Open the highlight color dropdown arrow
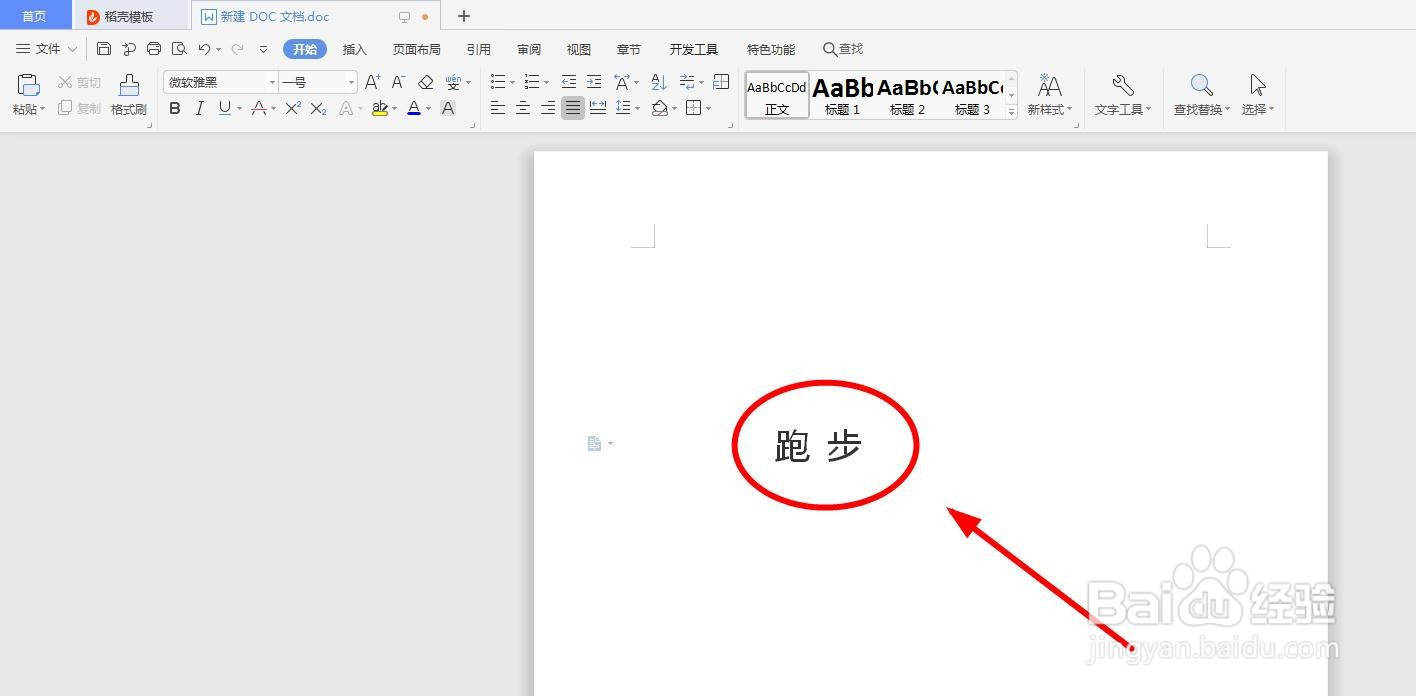The height and width of the screenshot is (696, 1416). tap(395, 108)
